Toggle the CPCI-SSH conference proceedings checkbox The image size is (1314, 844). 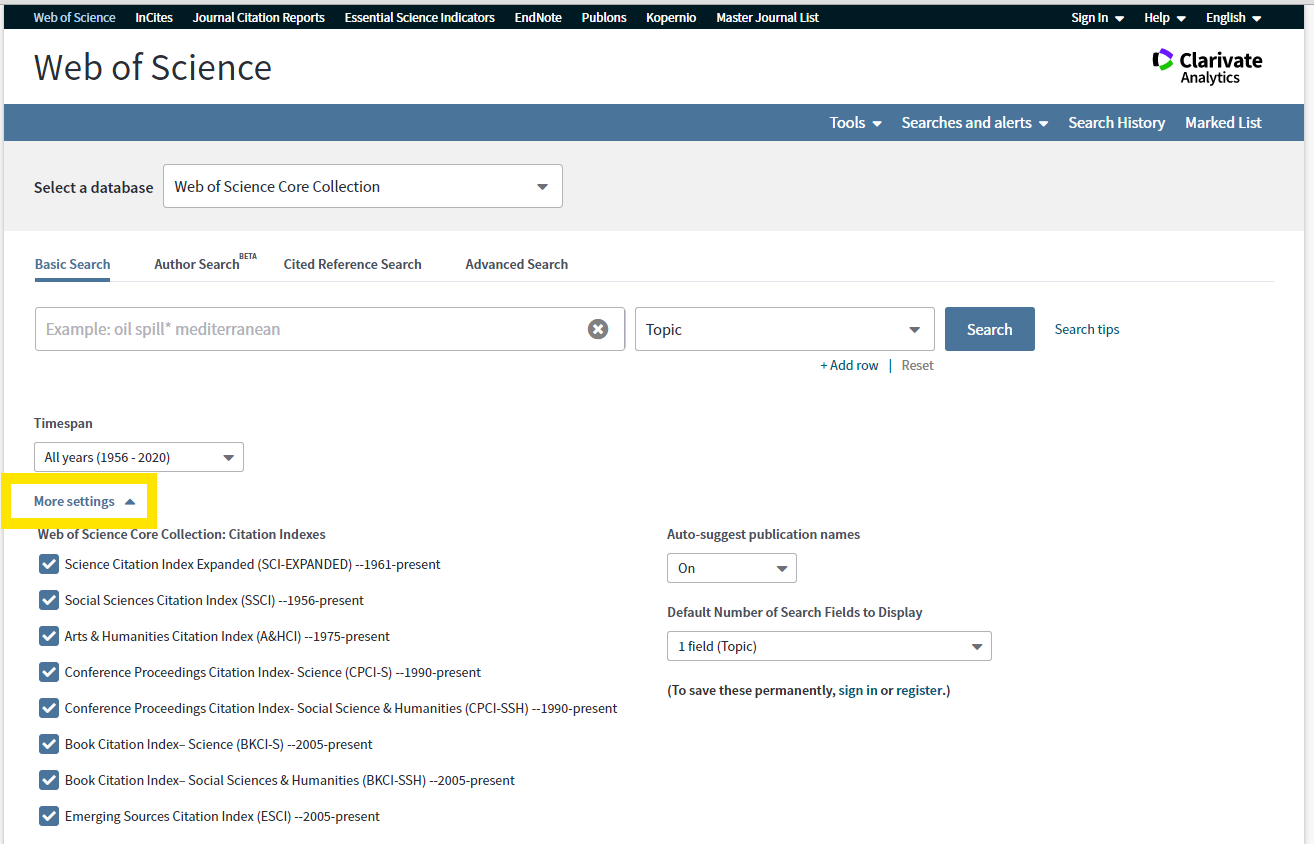coord(49,708)
